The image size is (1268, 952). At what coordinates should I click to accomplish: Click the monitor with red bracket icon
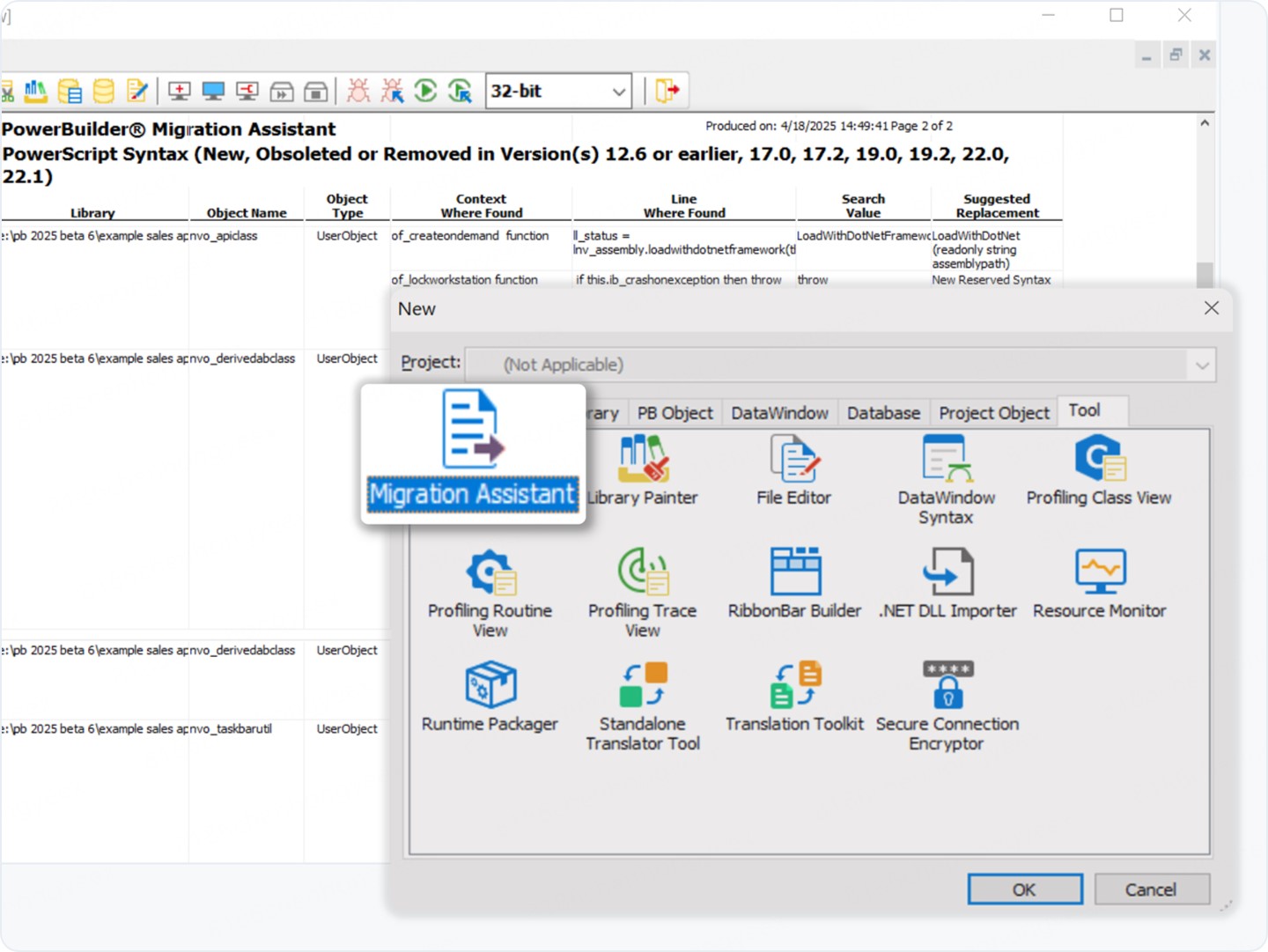pyautogui.click(x=247, y=91)
